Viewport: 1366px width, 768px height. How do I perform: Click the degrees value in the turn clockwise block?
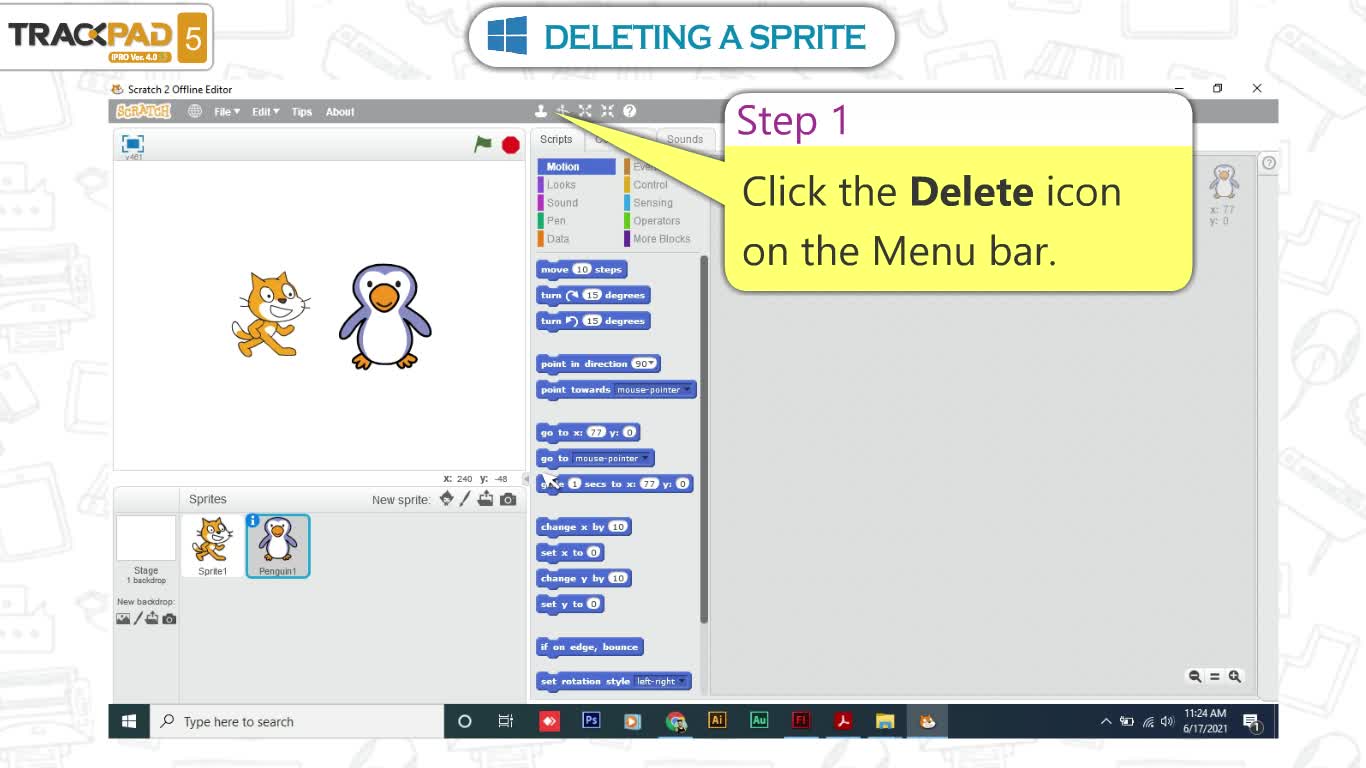point(592,295)
